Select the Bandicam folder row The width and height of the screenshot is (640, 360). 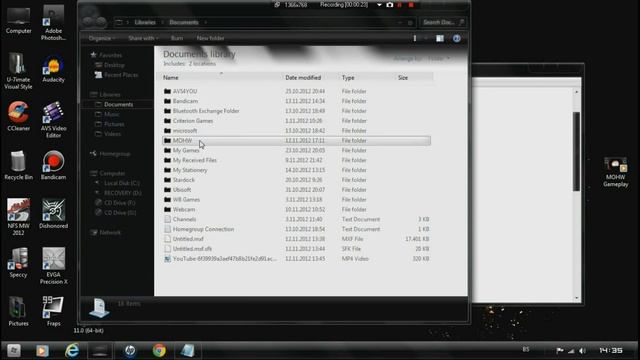point(297,101)
